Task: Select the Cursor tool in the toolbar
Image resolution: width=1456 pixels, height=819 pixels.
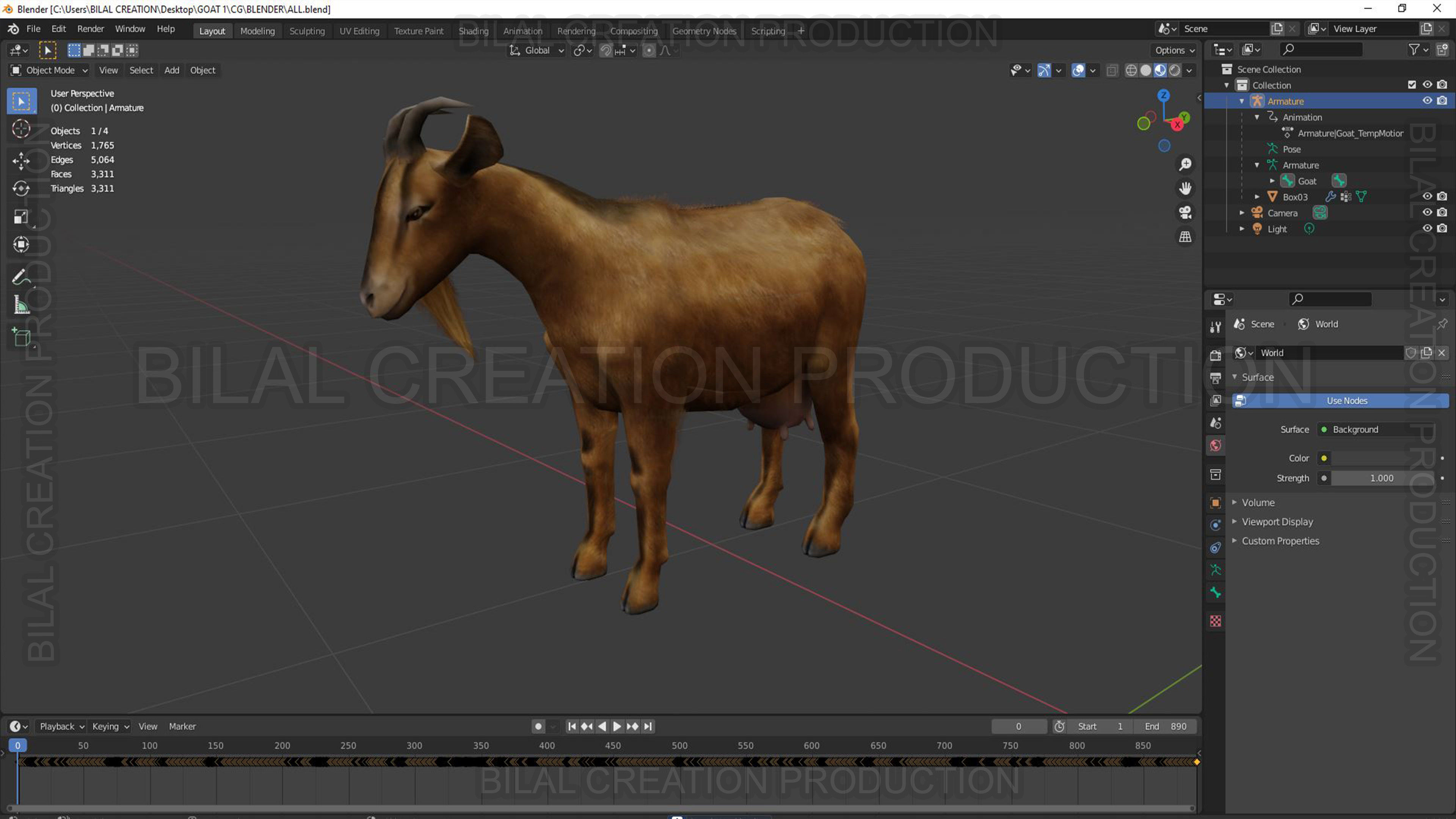Action: 21,129
